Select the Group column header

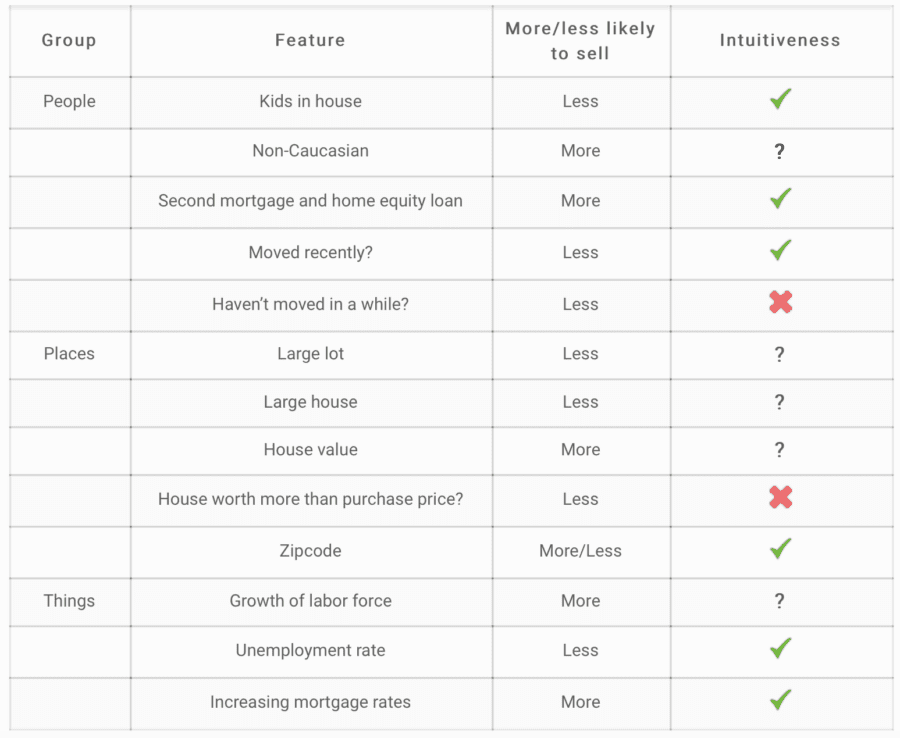pyautogui.click(x=69, y=40)
